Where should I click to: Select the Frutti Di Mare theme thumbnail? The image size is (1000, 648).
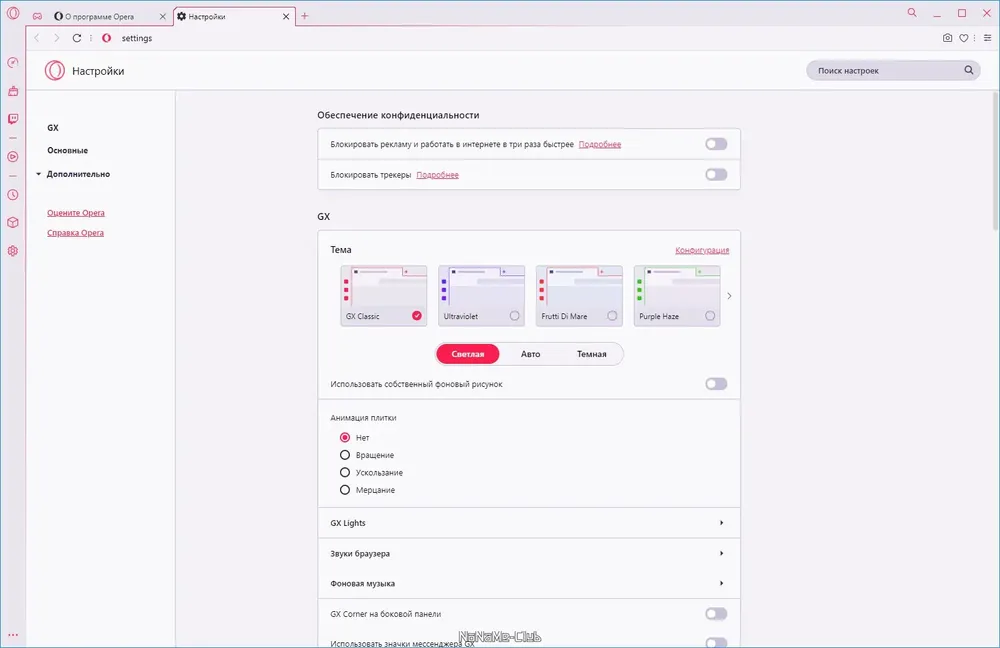579,296
